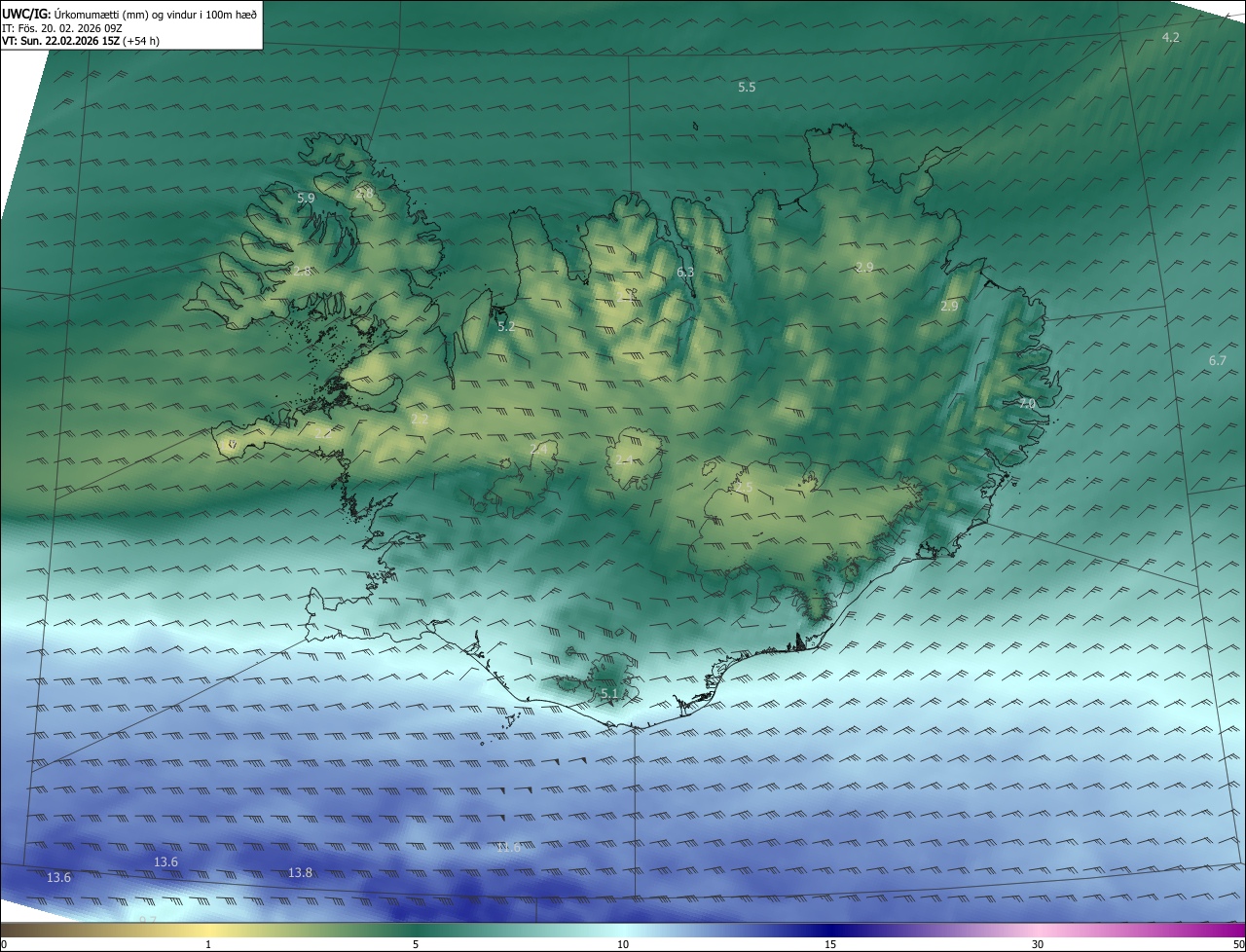Click the 6.7 value east of Iceland
The height and width of the screenshot is (952, 1246).
point(1218,361)
